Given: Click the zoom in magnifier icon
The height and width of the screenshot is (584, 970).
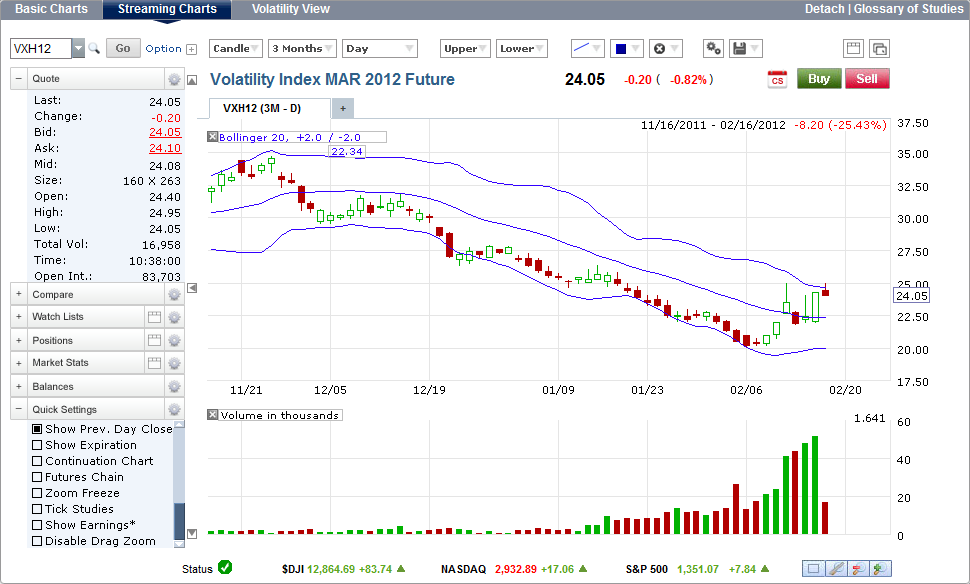Looking at the screenshot, I should [880, 569].
